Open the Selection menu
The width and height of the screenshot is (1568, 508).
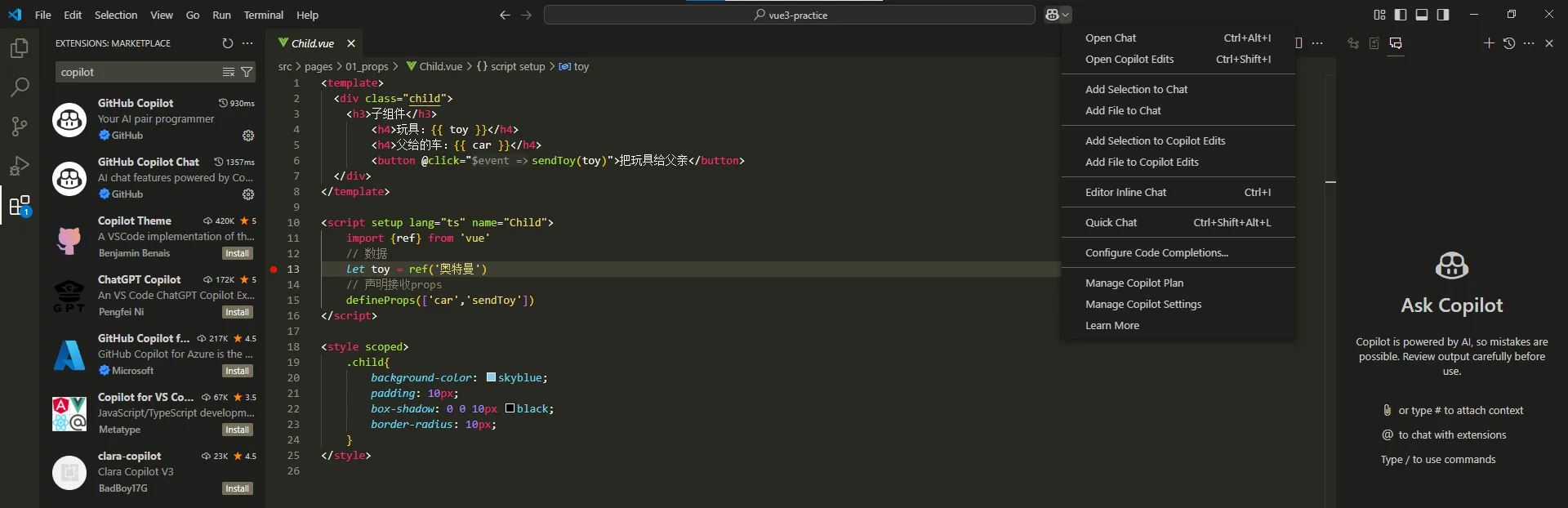click(x=116, y=15)
